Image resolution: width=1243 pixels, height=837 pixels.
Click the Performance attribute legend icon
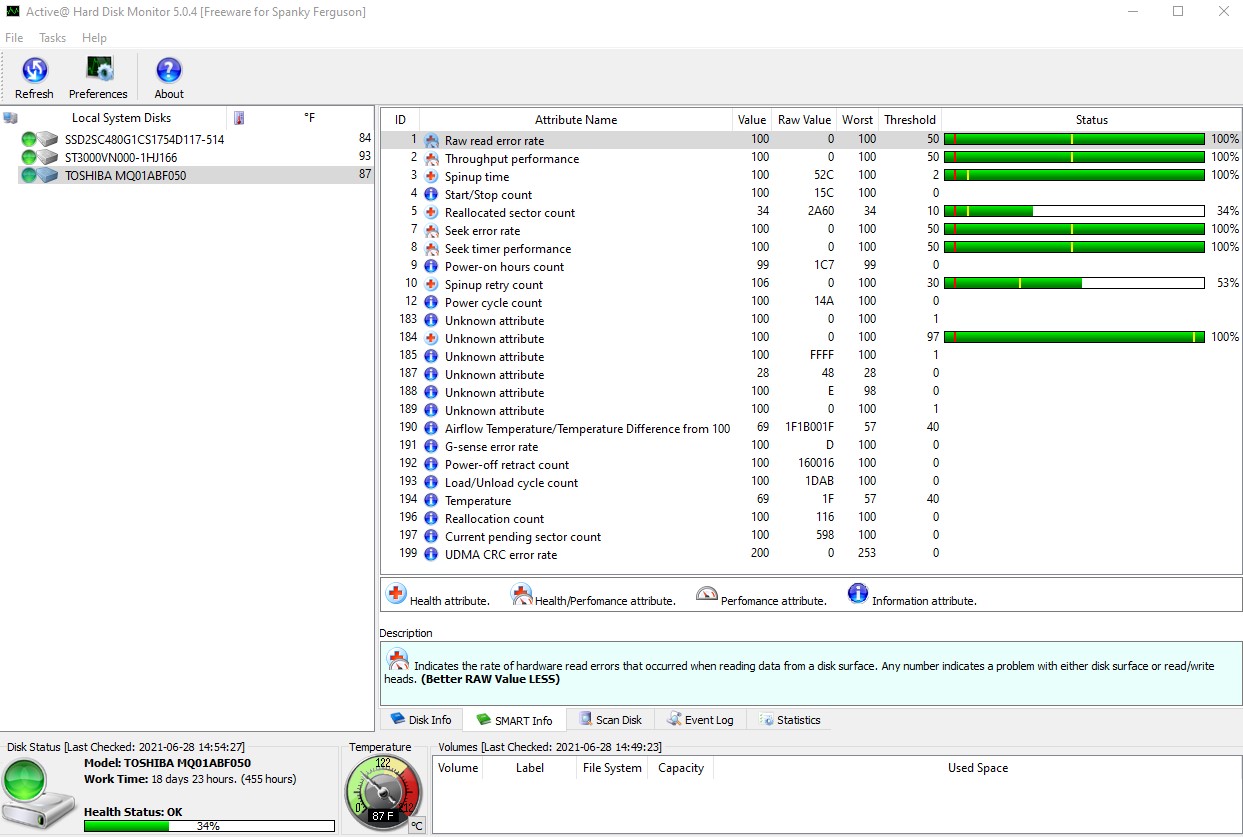[707, 593]
